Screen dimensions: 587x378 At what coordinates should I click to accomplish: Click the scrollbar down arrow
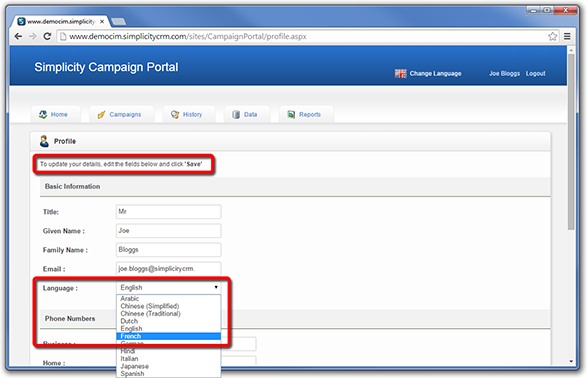[571, 361]
